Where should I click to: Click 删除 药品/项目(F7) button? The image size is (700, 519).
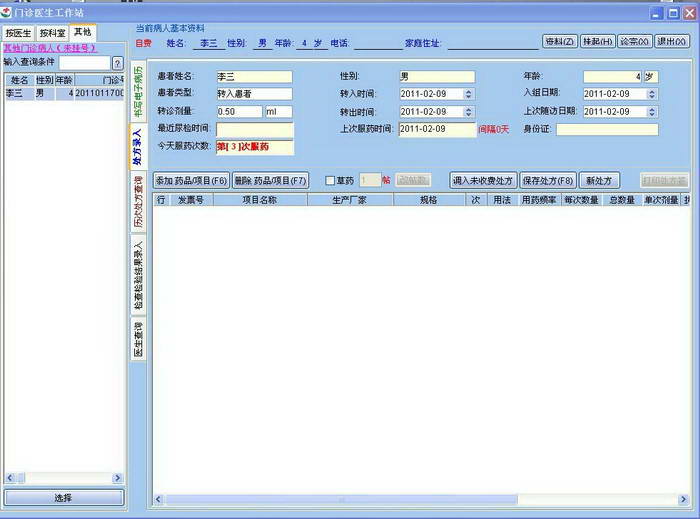pyautogui.click(x=271, y=181)
